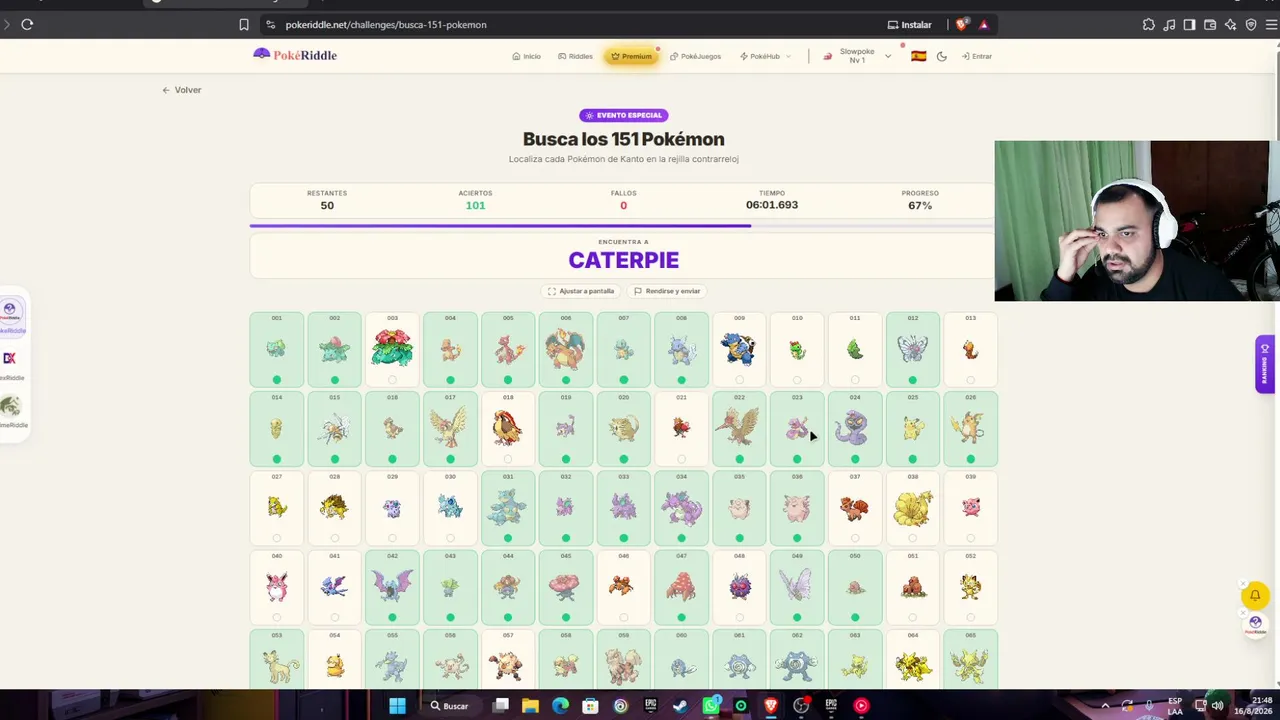The height and width of the screenshot is (720, 1280).
Task: Reload the page with the refresh icon
Action: (x=27, y=24)
